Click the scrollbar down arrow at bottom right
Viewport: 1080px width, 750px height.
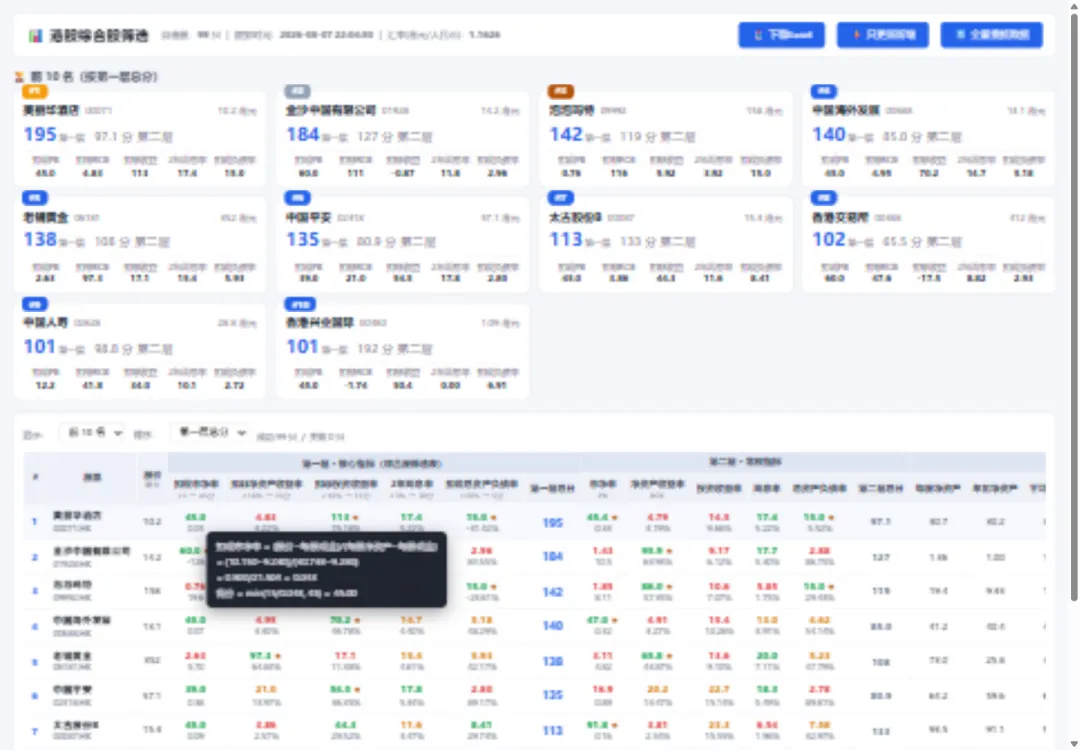(1074, 744)
